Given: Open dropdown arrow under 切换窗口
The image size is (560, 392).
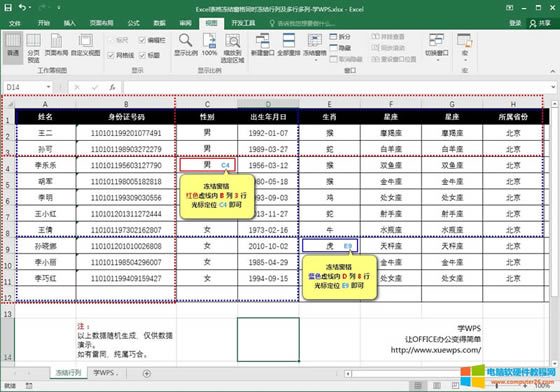Looking at the screenshot, I should 437,60.
